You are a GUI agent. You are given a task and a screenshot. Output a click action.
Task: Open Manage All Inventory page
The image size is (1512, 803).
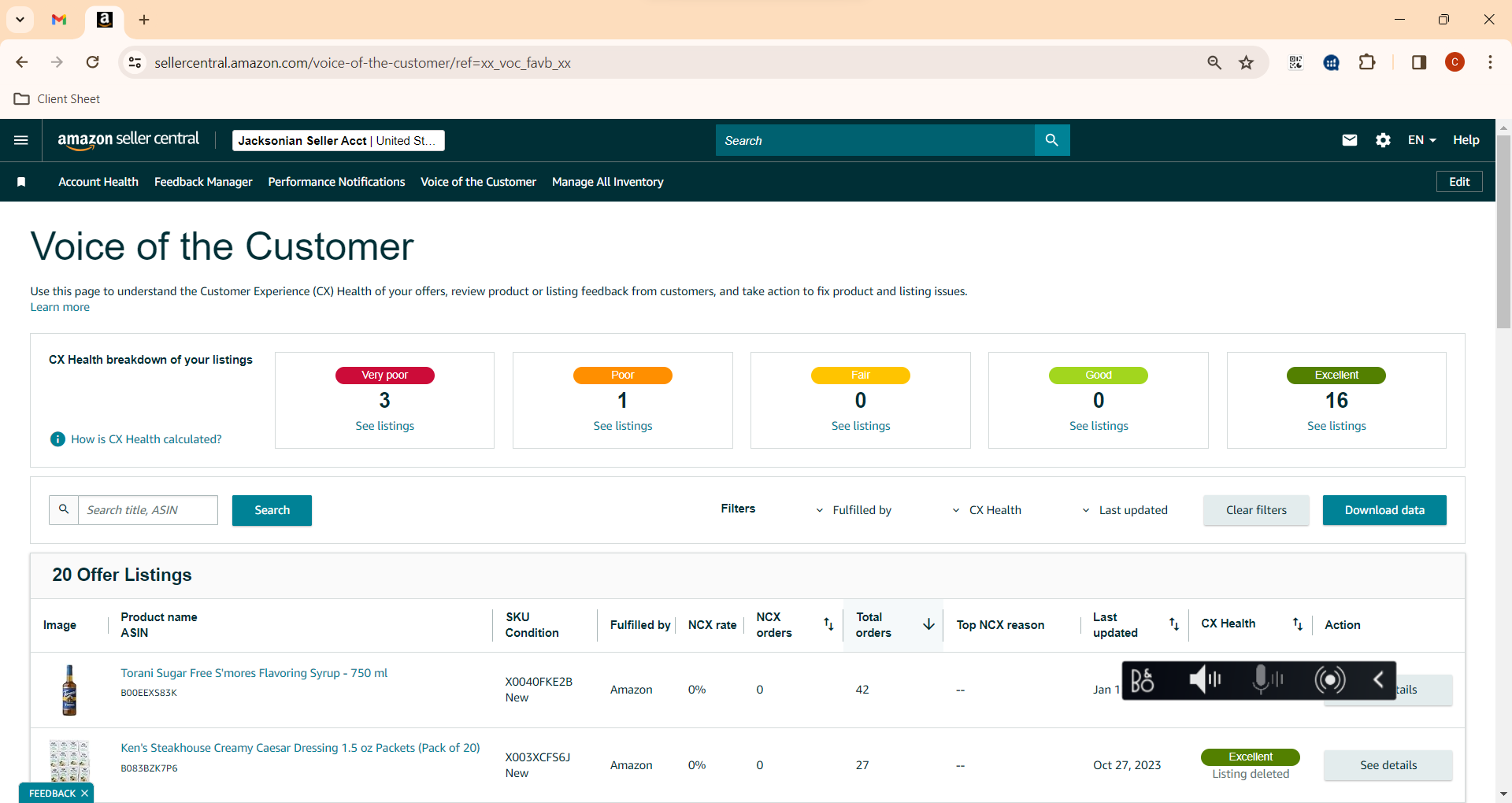[608, 182]
